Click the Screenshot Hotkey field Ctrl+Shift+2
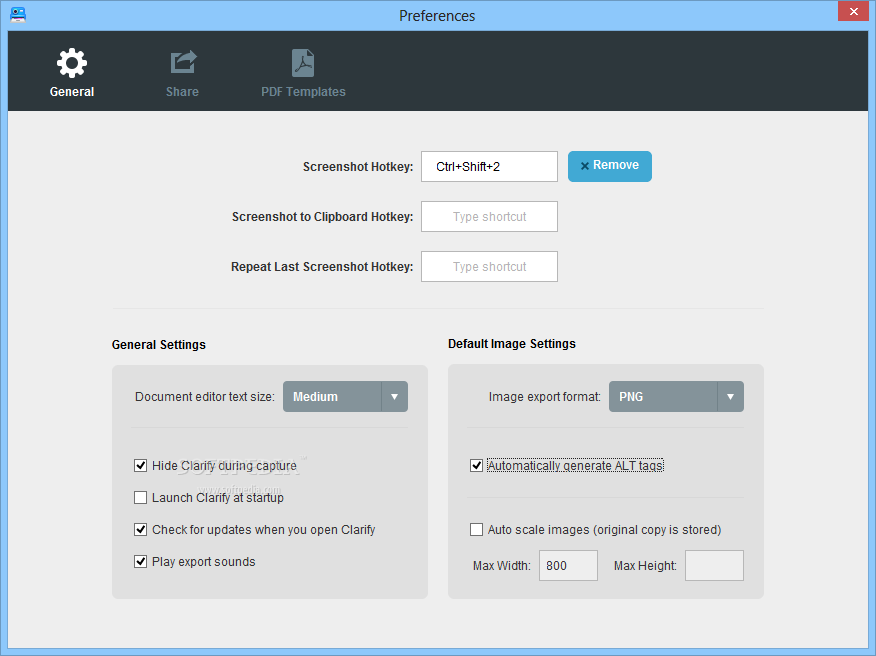The width and height of the screenshot is (876, 656). [x=489, y=167]
